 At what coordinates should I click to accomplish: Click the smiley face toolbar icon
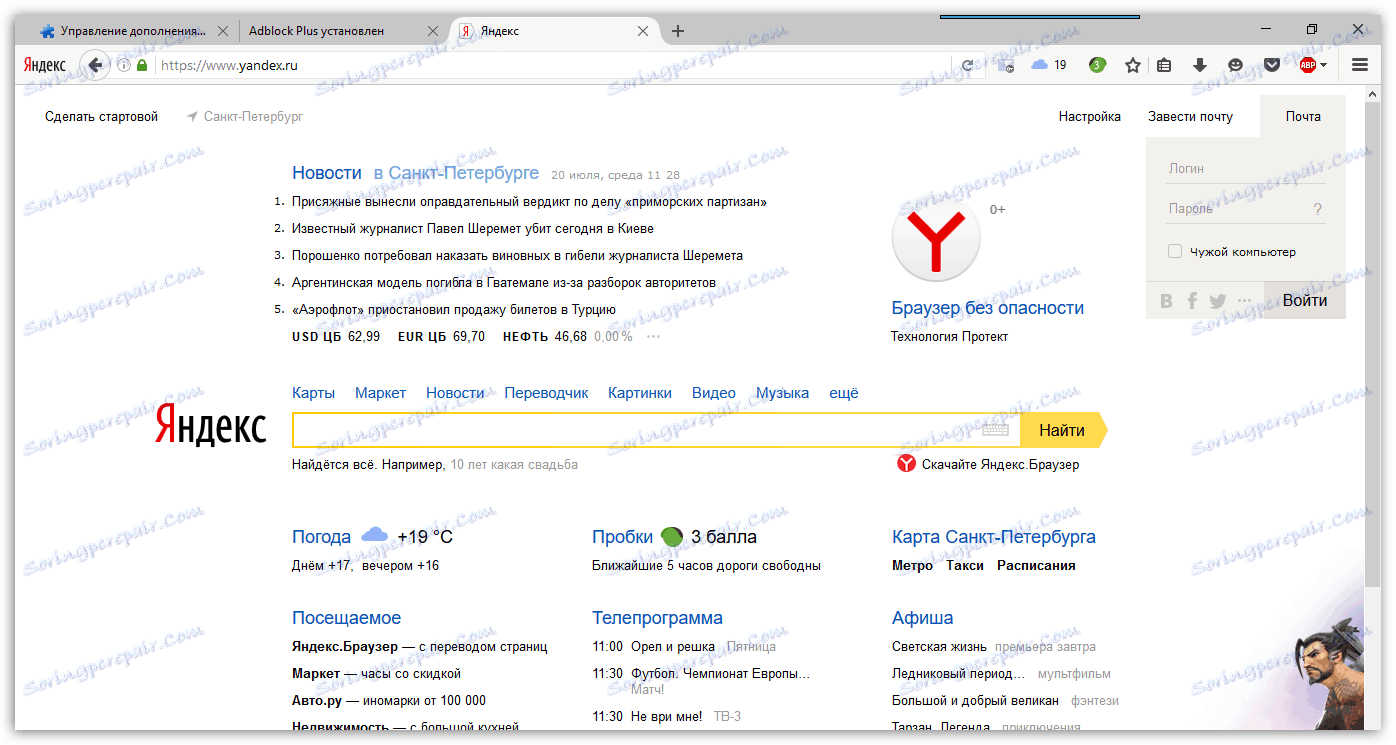[x=1236, y=65]
